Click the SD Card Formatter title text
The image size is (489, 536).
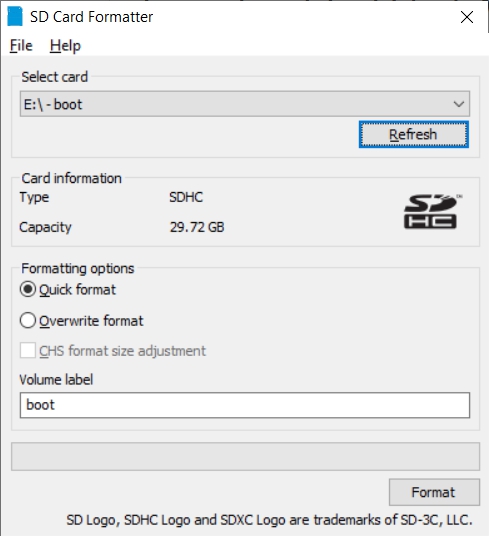(92, 17)
